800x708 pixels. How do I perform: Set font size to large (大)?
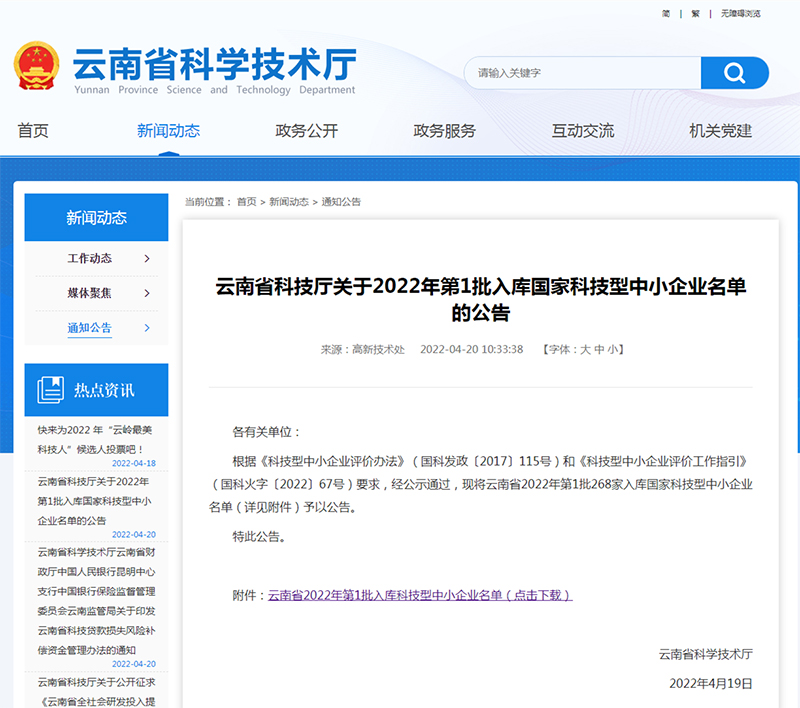[586, 350]
